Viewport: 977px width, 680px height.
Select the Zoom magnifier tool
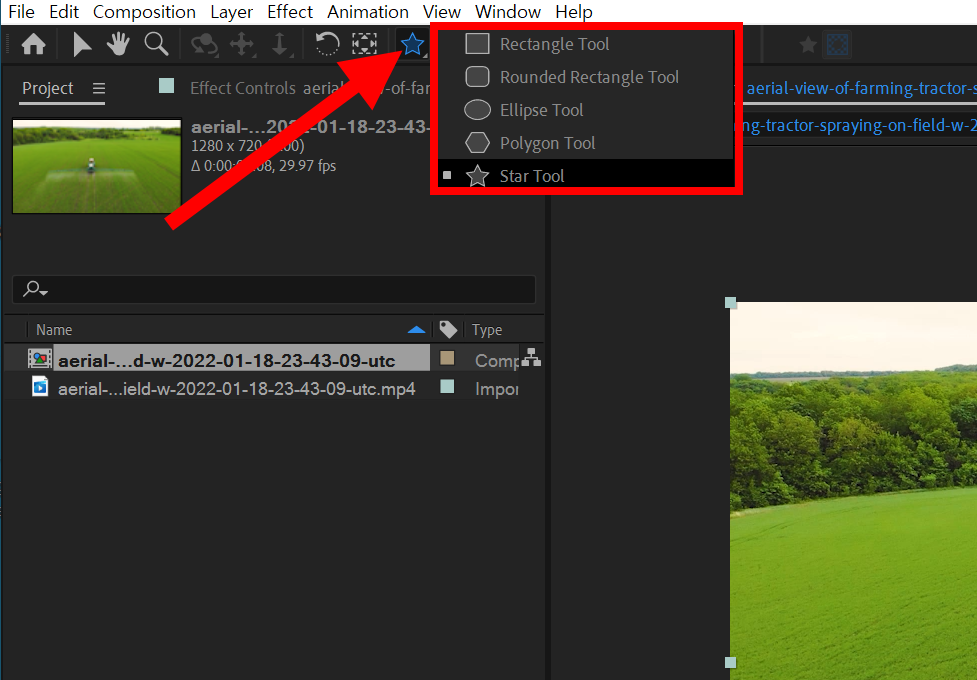click(x=156, y=44)
